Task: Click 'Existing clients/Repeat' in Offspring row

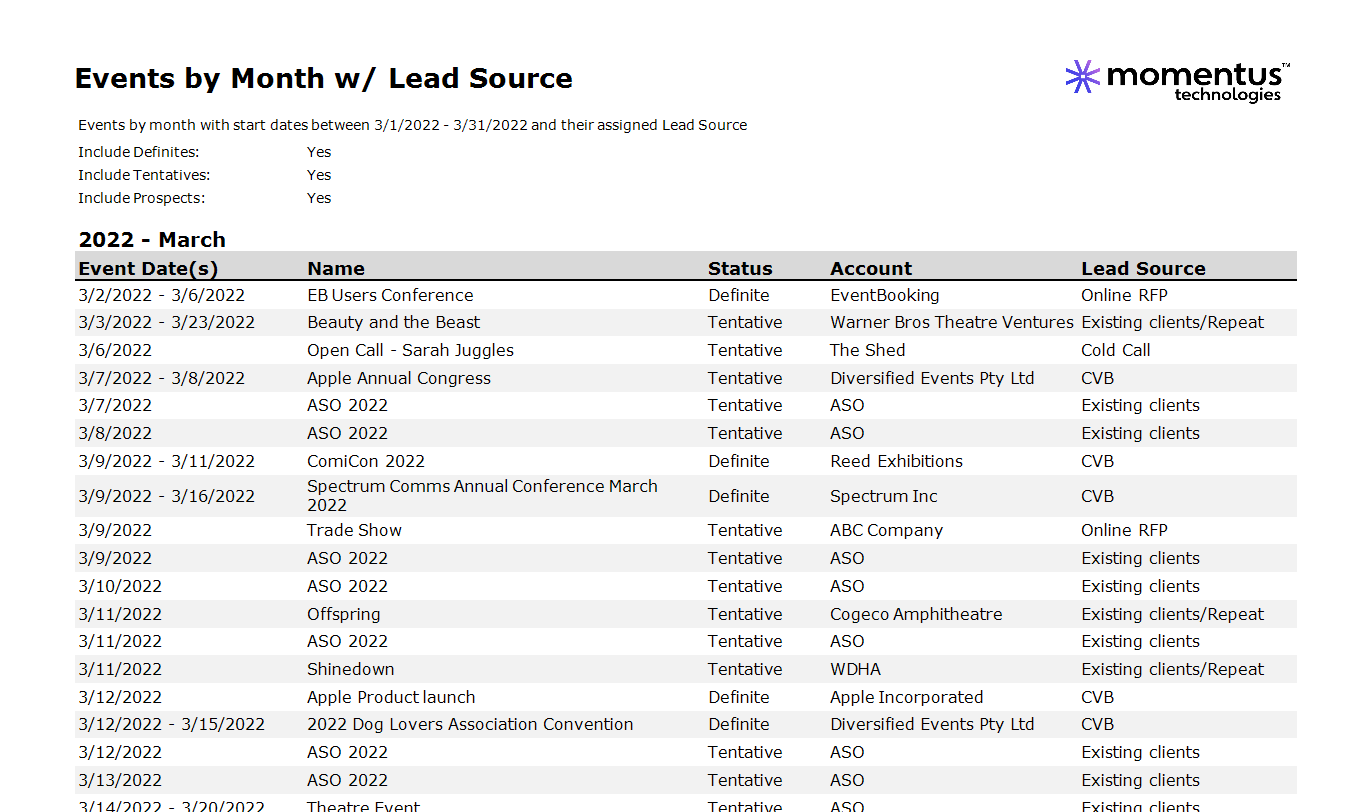Action: pos(1173,614)
